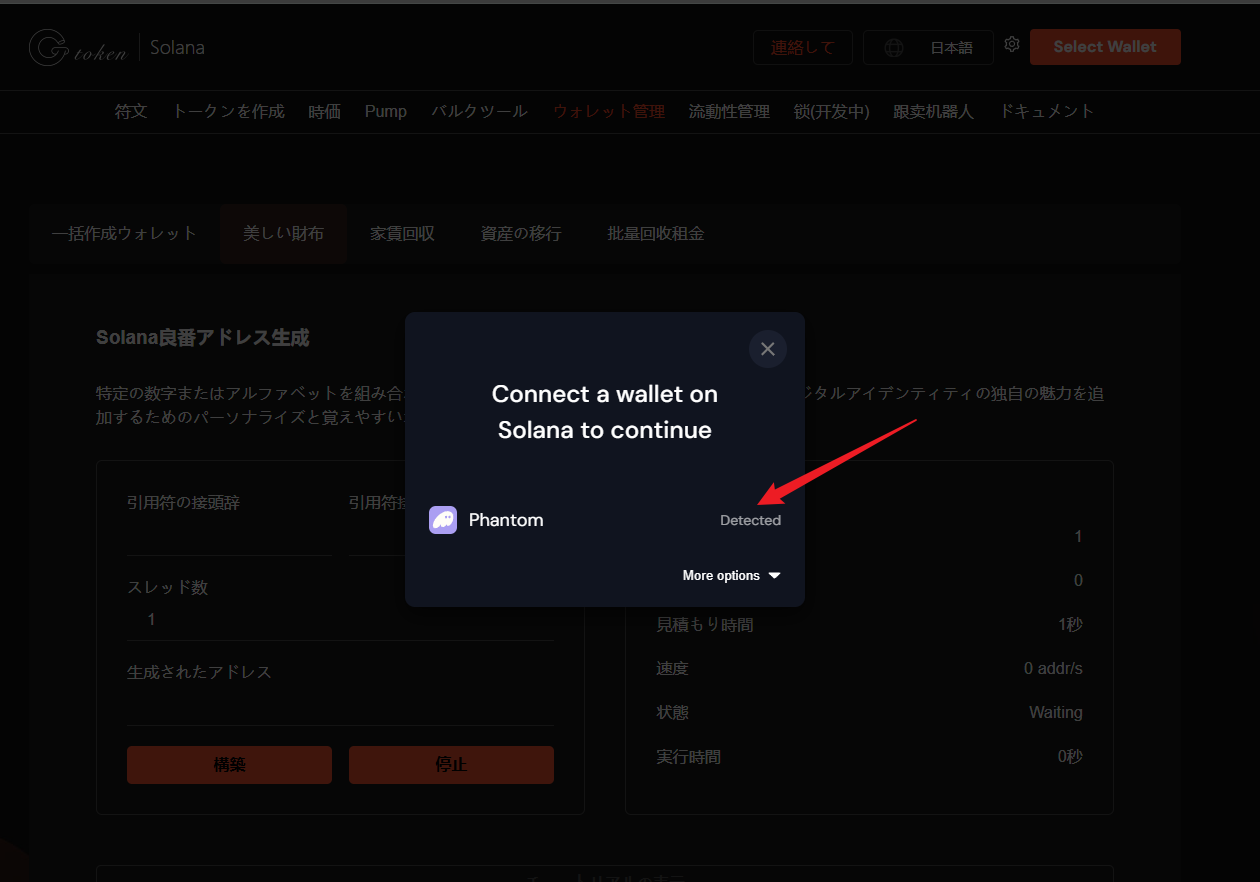Click the 連絡して contact button
This screenshot has height=882, width=1260.
click(802, 48)
